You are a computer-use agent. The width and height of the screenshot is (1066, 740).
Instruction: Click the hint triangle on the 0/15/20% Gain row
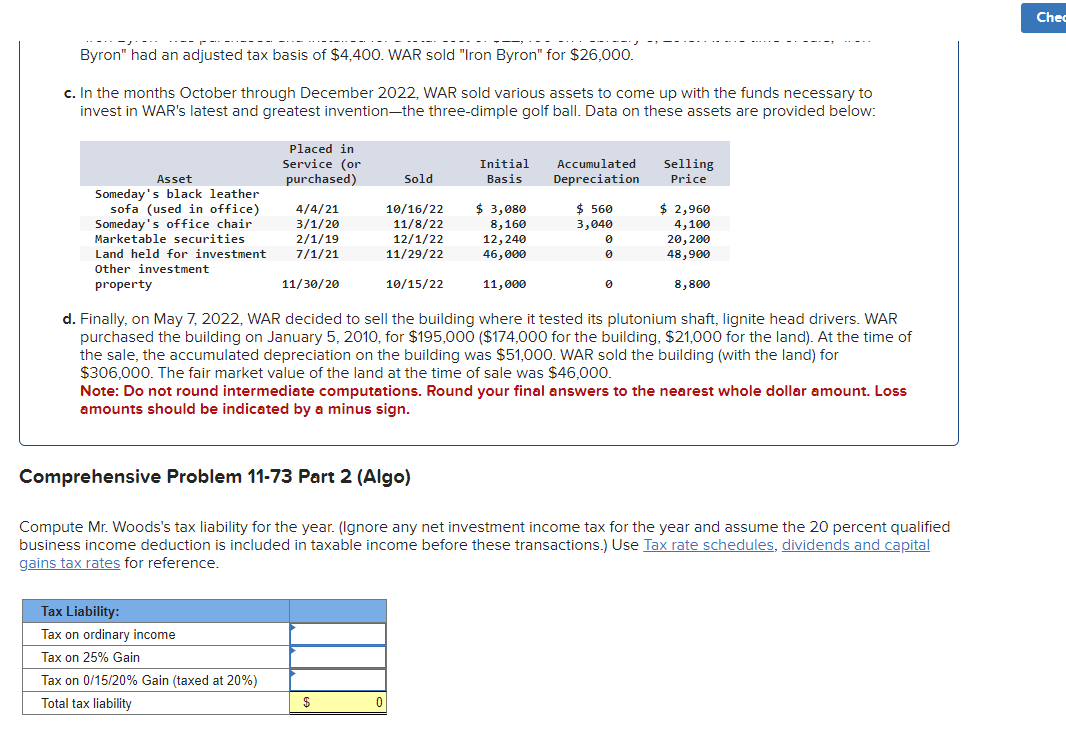coord(291,673)
